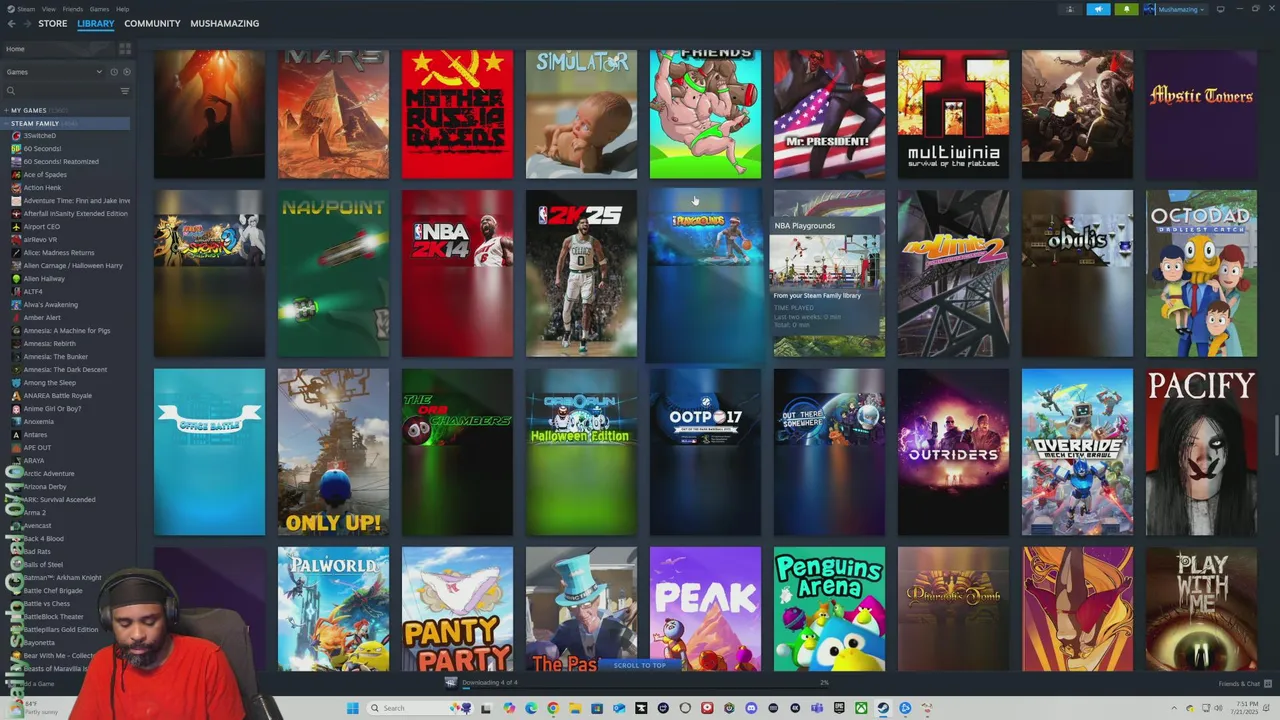Screen dimensions: 1280x720
Task: Click the library search field
Action: click(65, 91)
